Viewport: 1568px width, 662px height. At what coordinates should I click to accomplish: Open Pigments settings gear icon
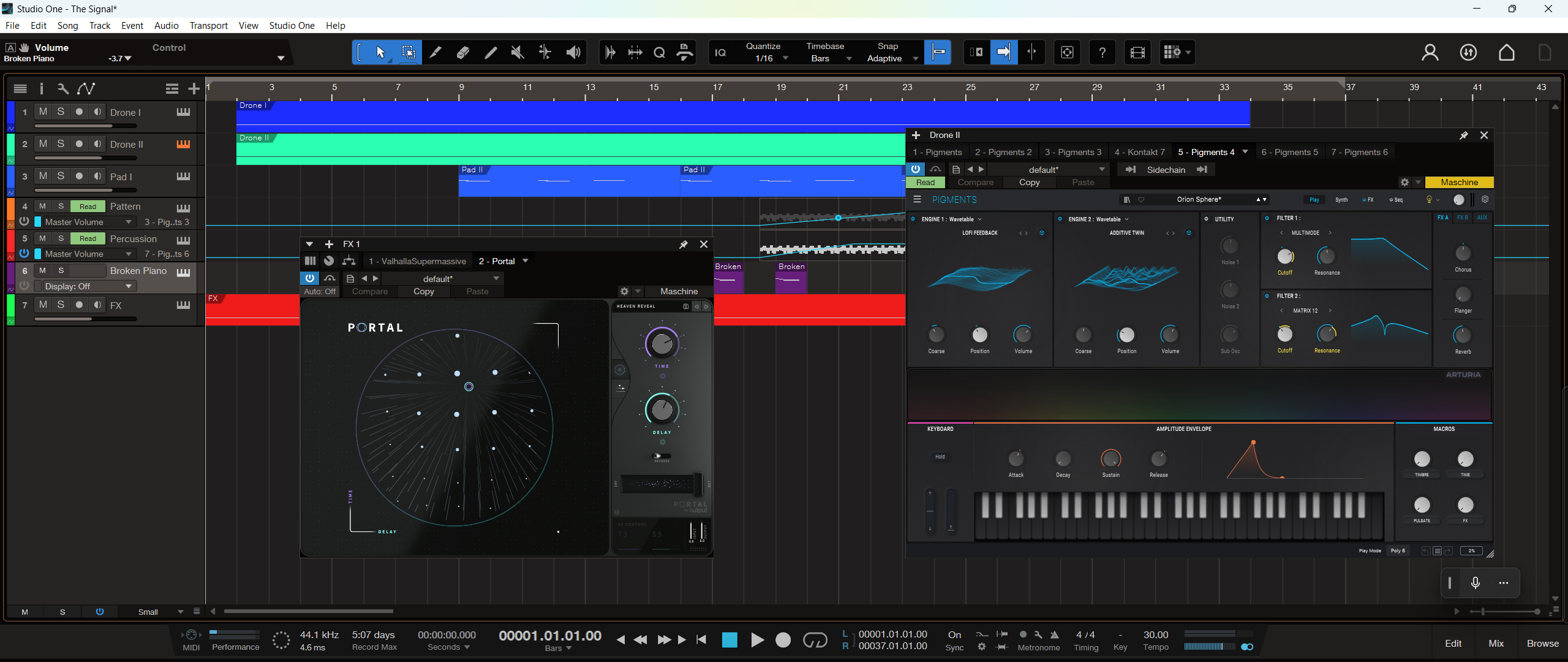coord(1485,200)
